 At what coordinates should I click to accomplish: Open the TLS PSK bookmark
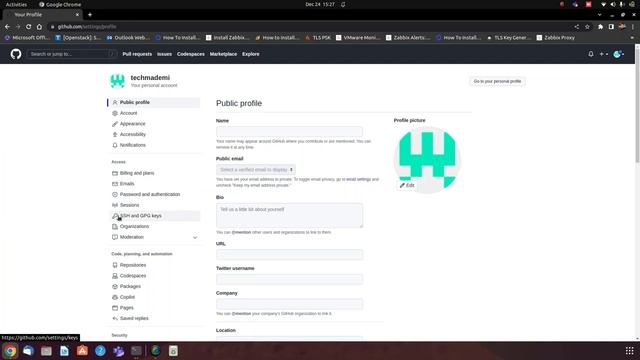tap(318, 38)
